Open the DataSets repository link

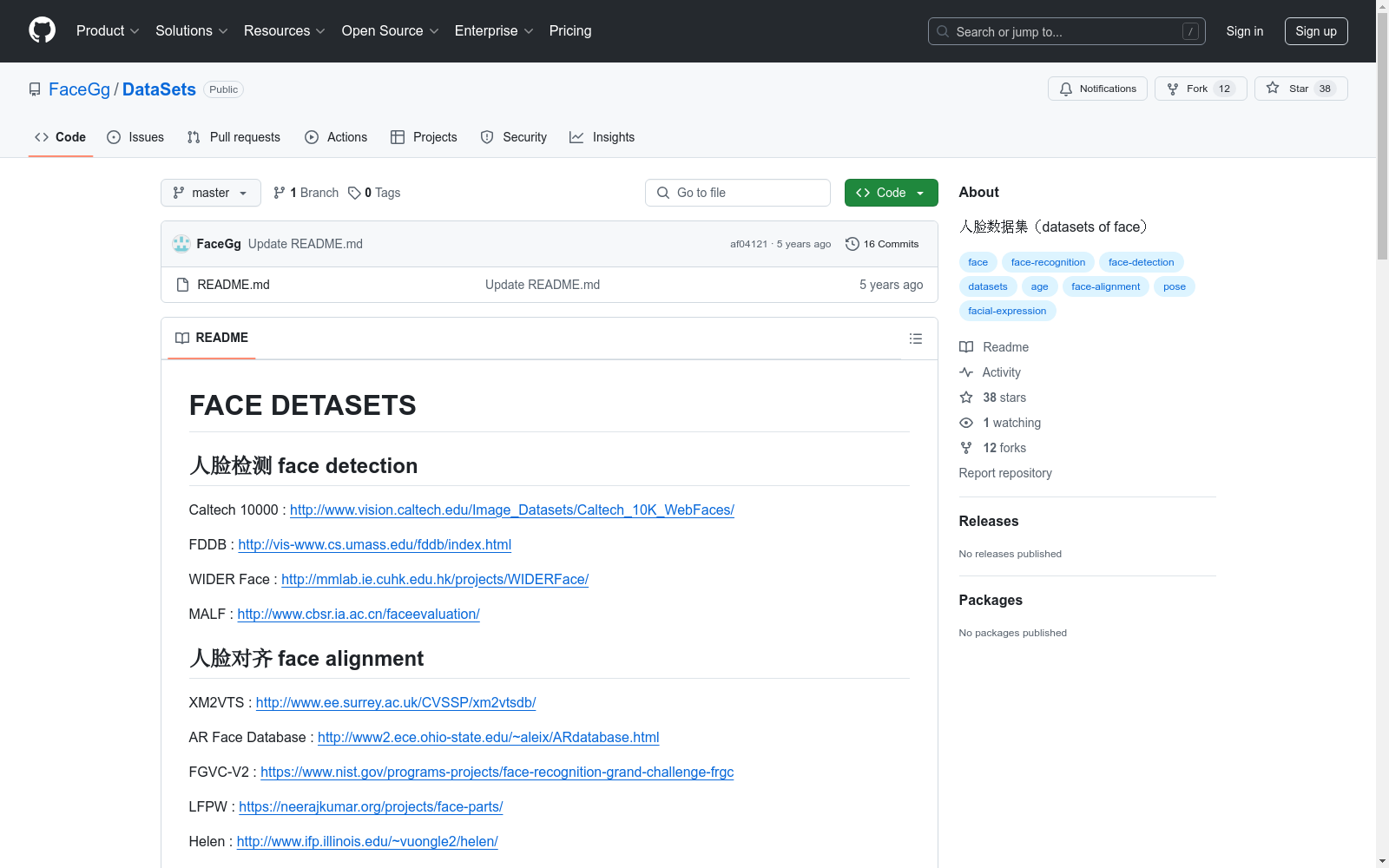click(x=159, y=89)
